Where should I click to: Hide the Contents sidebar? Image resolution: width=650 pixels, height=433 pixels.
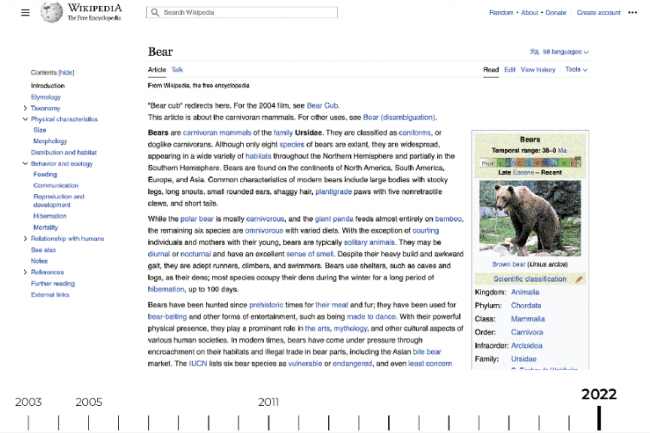(x=66, y=73)
